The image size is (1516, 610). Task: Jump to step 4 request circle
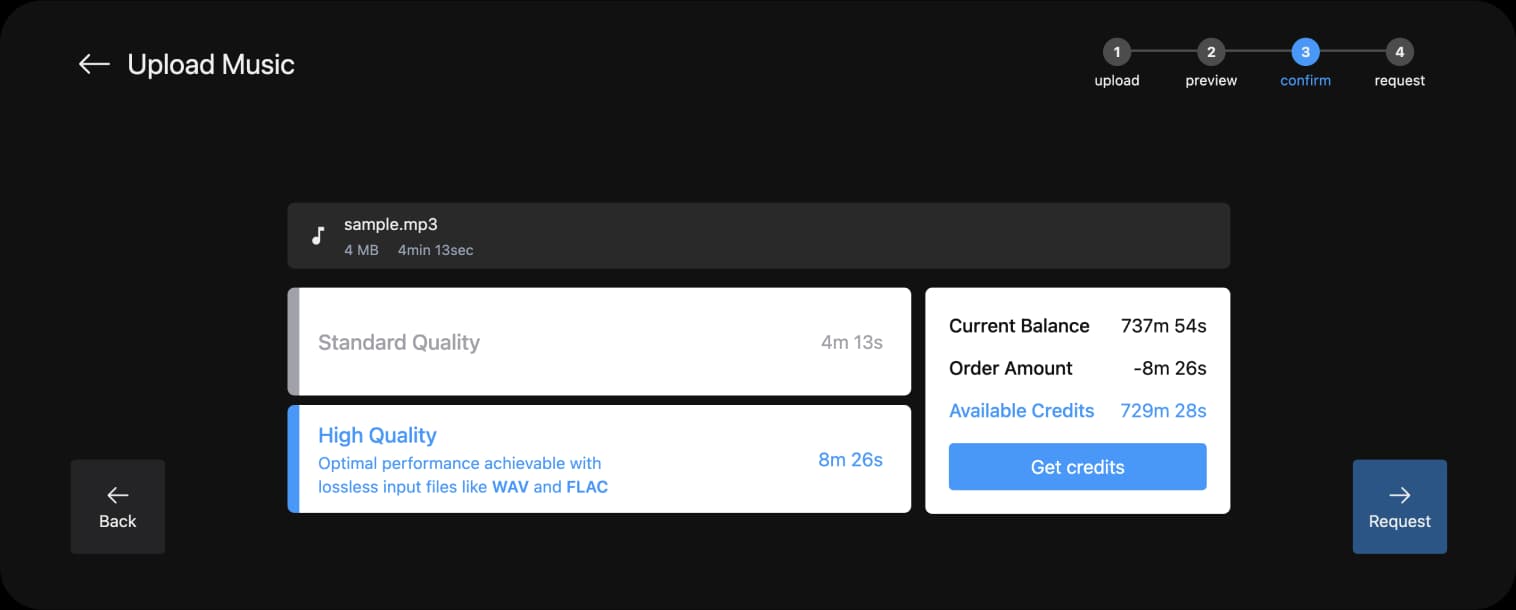(x=1399, y=52)
